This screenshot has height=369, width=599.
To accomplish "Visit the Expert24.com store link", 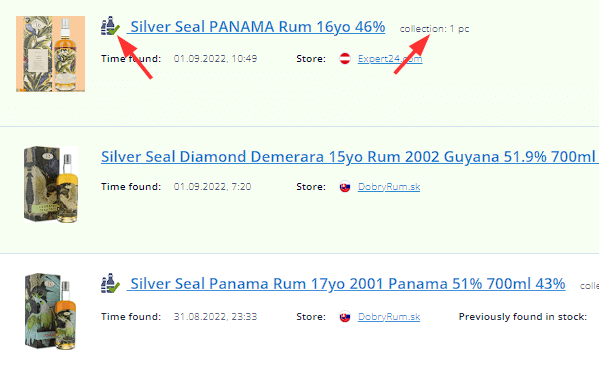I will click(x=390, y=59).
